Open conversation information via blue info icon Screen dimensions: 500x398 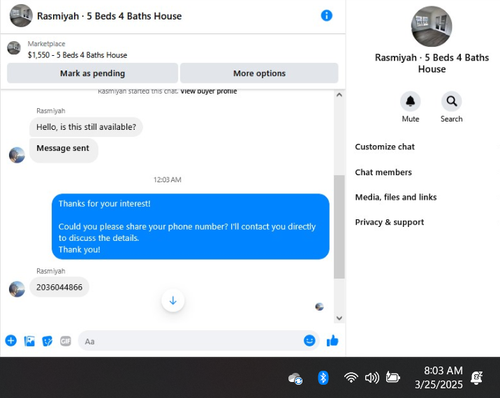(x=326, y=15)
